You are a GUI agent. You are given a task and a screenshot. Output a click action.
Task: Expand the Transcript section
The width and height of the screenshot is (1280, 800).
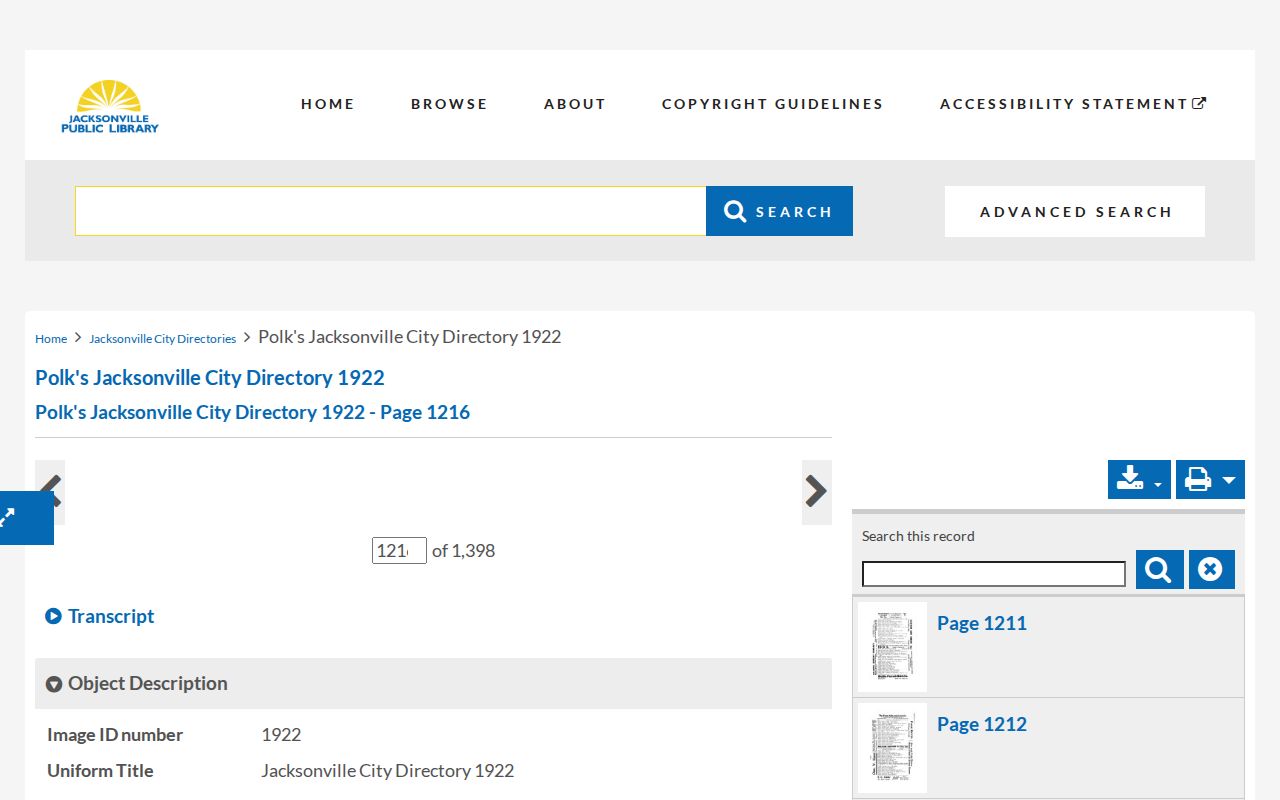(x=100, y=616)
